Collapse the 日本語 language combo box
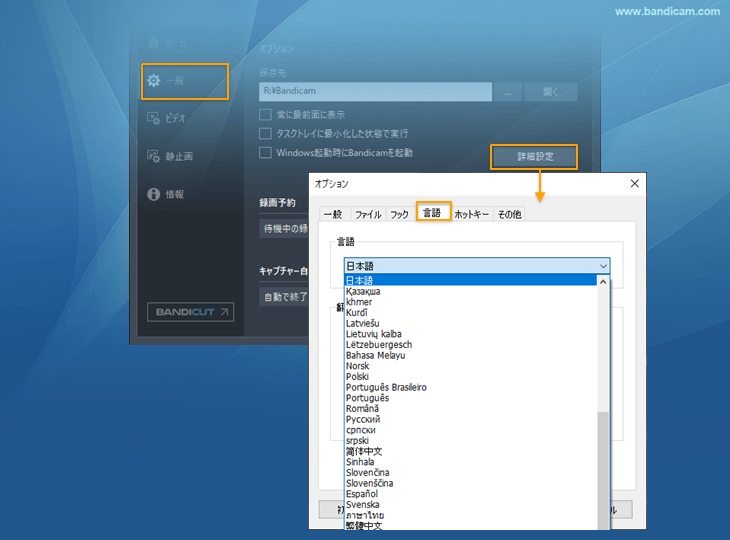Screen dimensions: 730x540 pos(602,266)
